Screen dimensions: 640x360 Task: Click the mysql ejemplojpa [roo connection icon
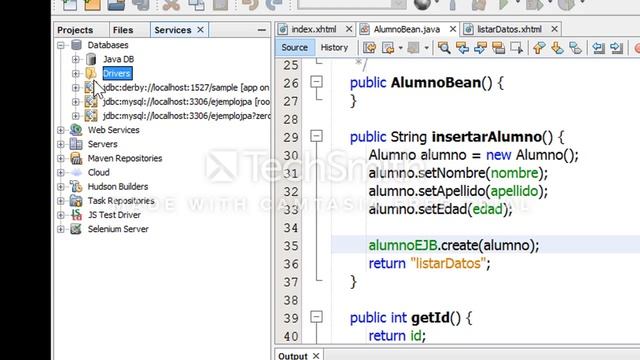tap(91, 102)
